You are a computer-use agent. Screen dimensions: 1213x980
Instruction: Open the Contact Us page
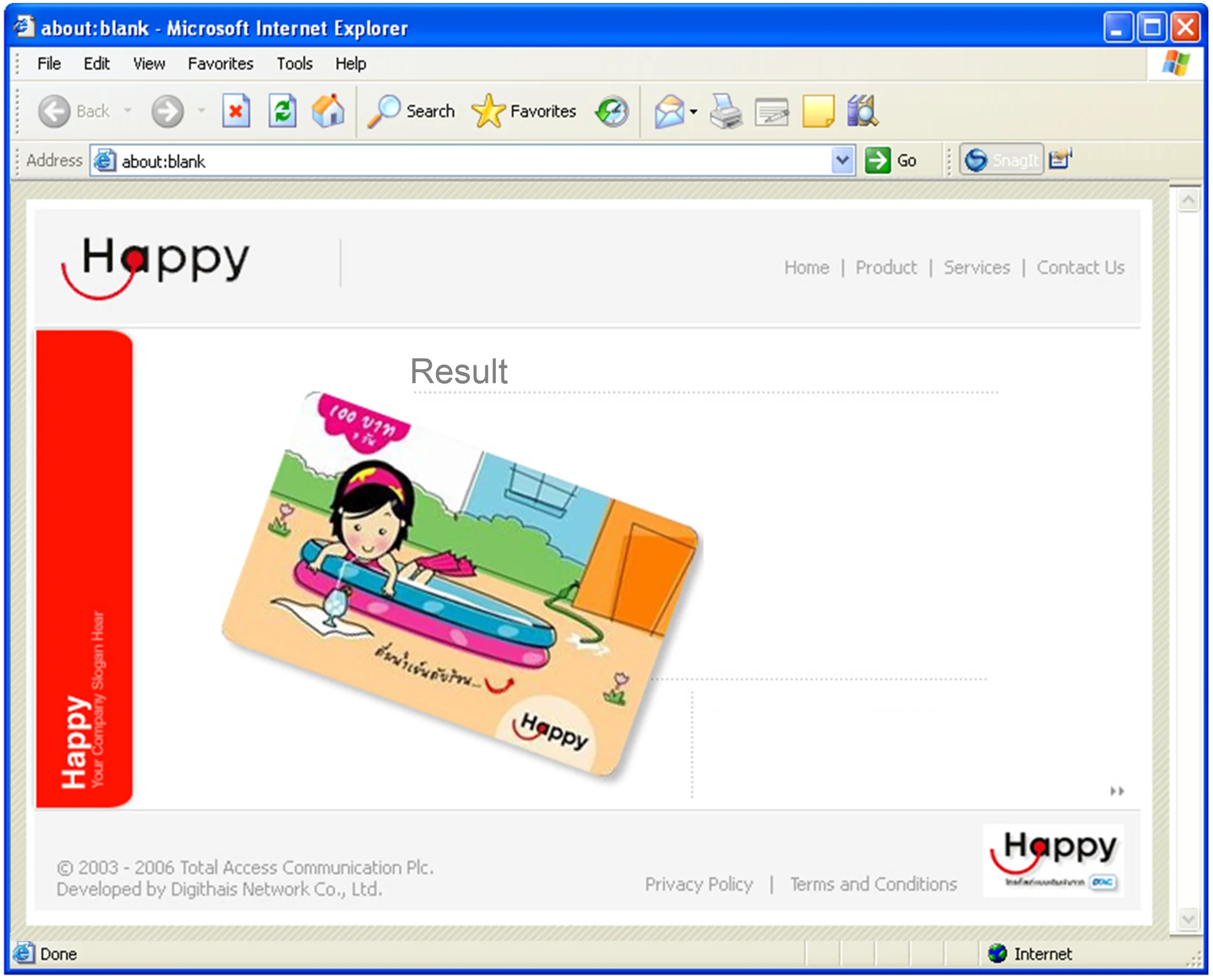tap(1080, 268)
